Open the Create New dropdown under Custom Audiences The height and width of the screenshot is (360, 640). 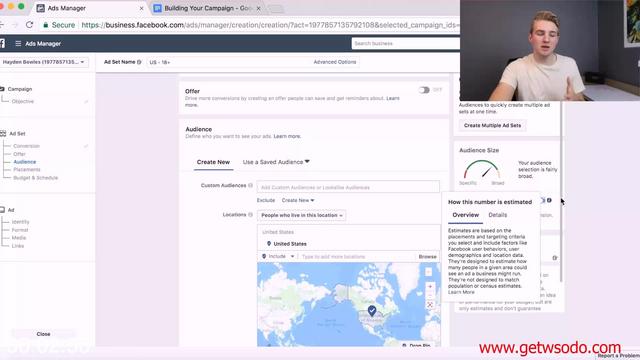coord(298,200)
